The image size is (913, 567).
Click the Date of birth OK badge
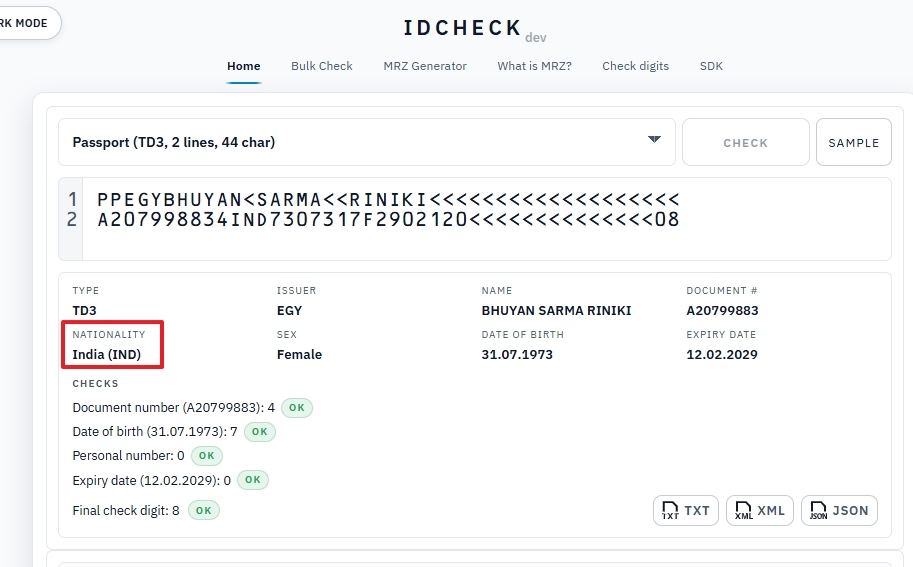(x=259, y=432)
